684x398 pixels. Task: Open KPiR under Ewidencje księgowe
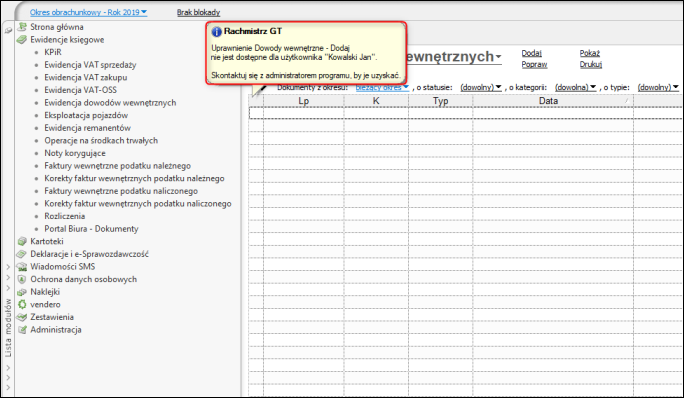[53, 52]
